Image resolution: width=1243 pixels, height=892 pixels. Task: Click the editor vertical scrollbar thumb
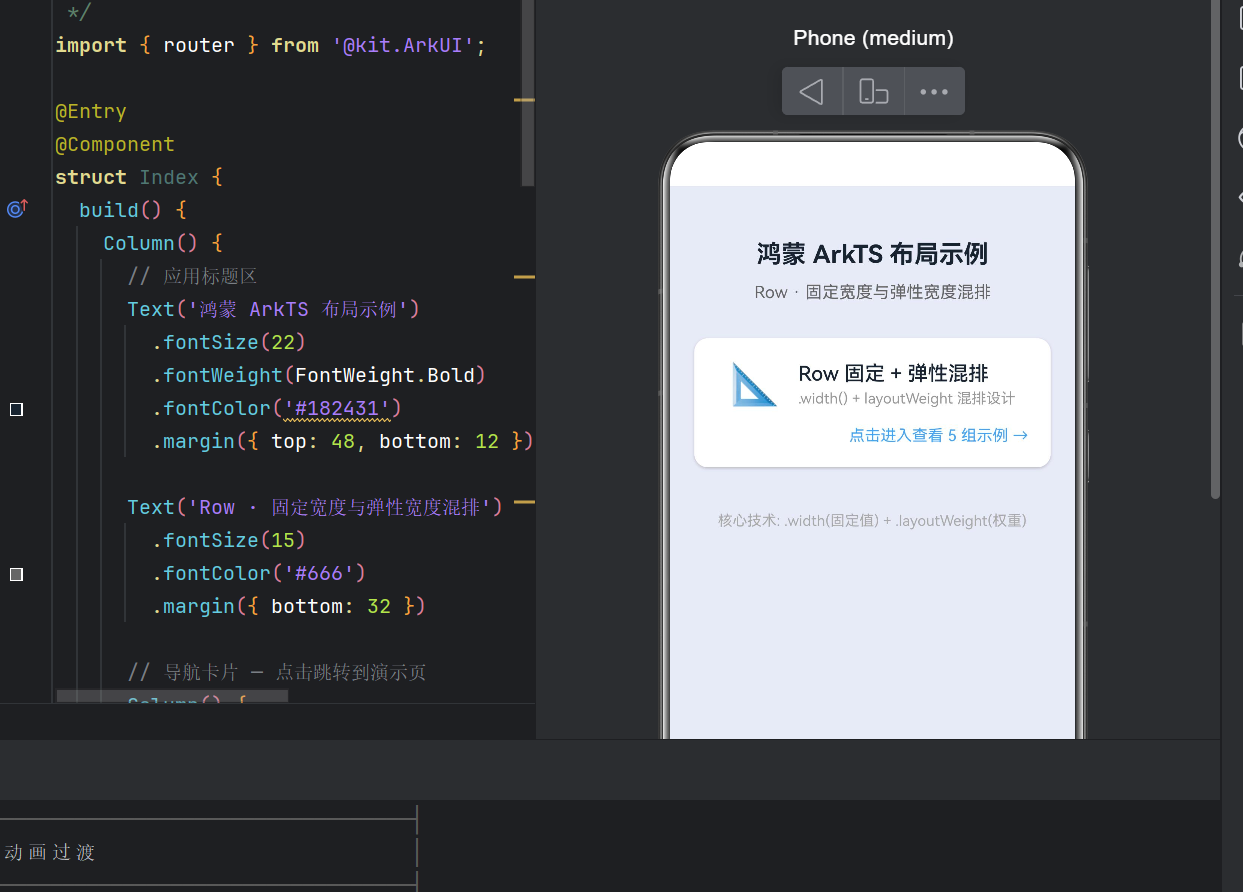point(528,93)
